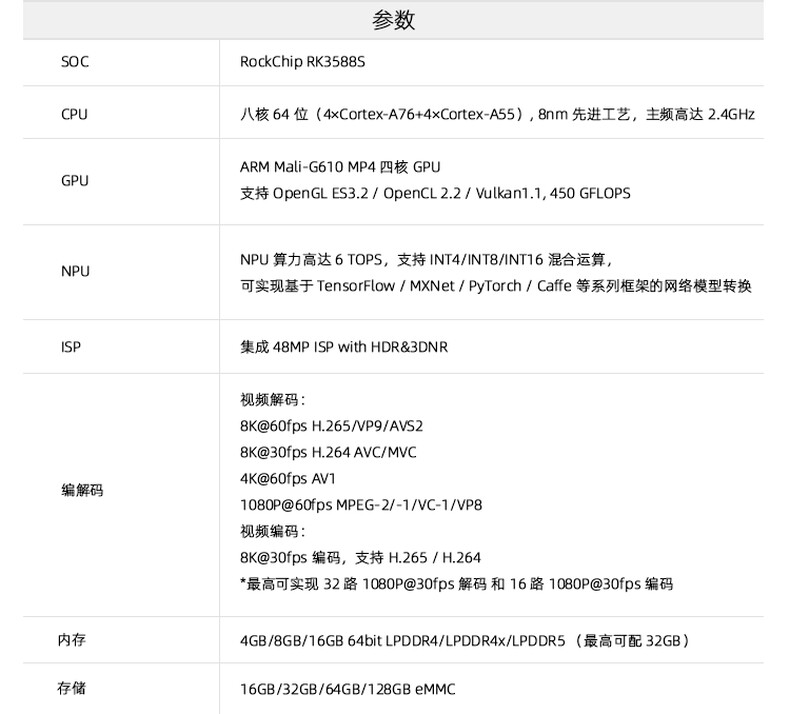Click the 4K@60fps AV1 line
790x714 pixels.
[x=288, y=479]
